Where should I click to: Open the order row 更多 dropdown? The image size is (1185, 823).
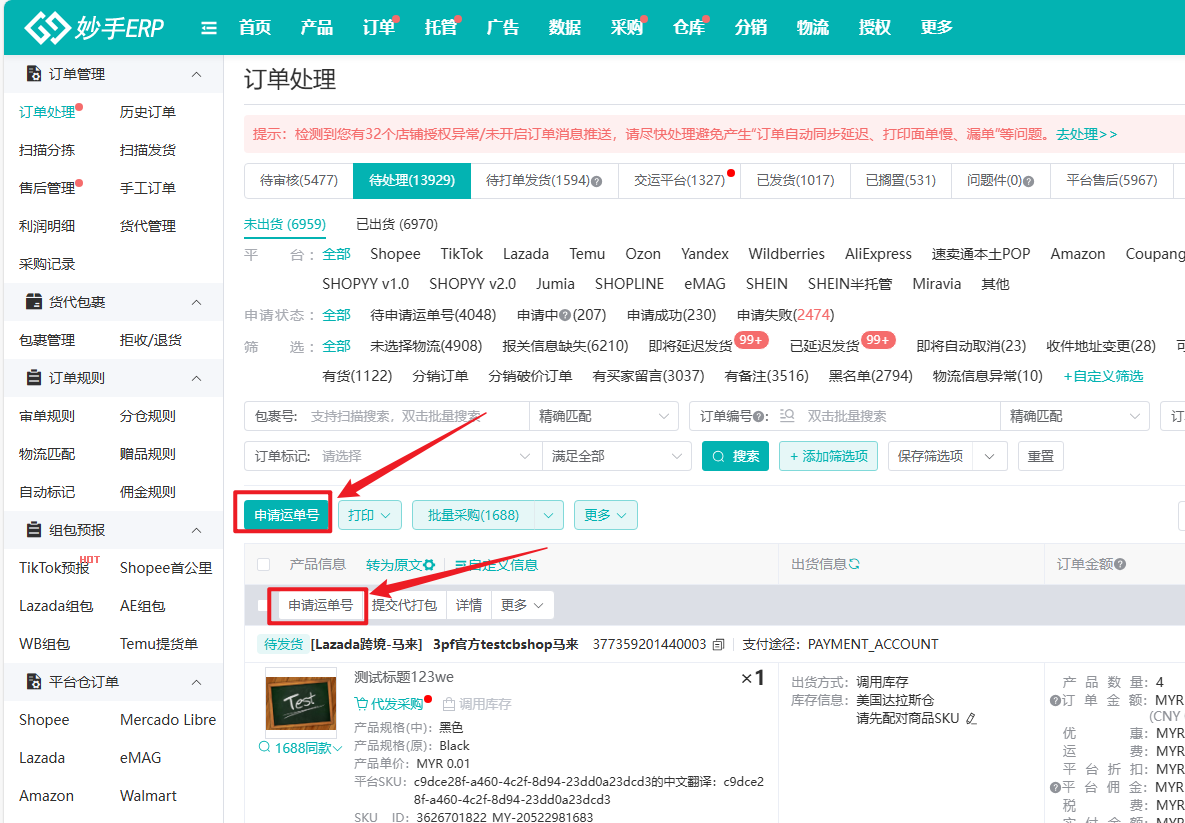tap(522, 605)
